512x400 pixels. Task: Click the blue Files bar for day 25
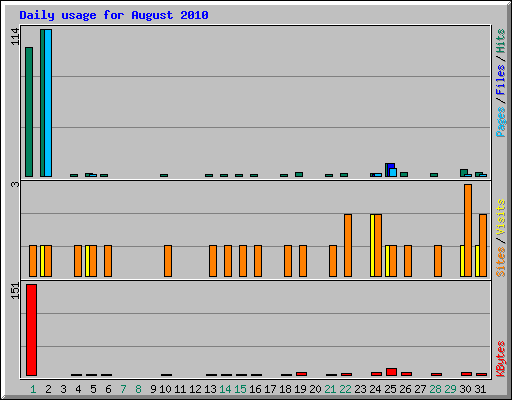pos(391,166)
